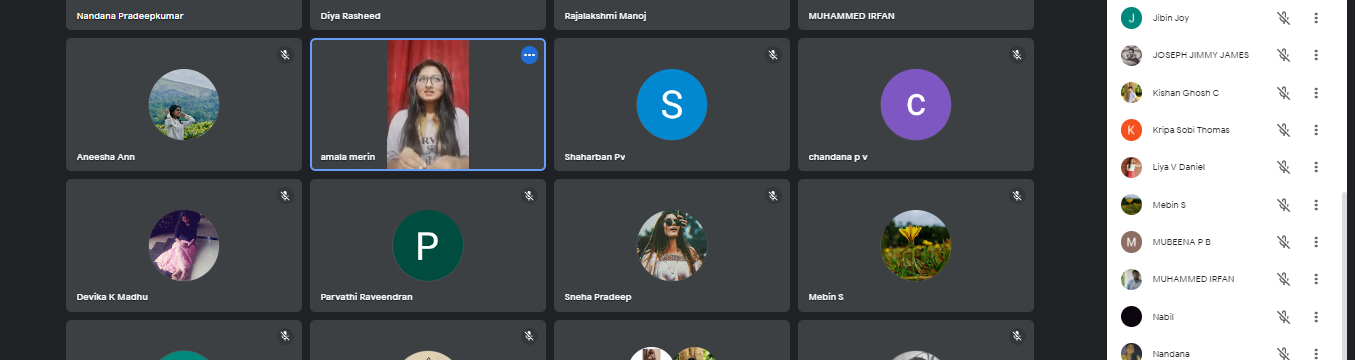
Task: Click muted mic icon on Sneha Pradeep tile
Action: tap(773, 196)
